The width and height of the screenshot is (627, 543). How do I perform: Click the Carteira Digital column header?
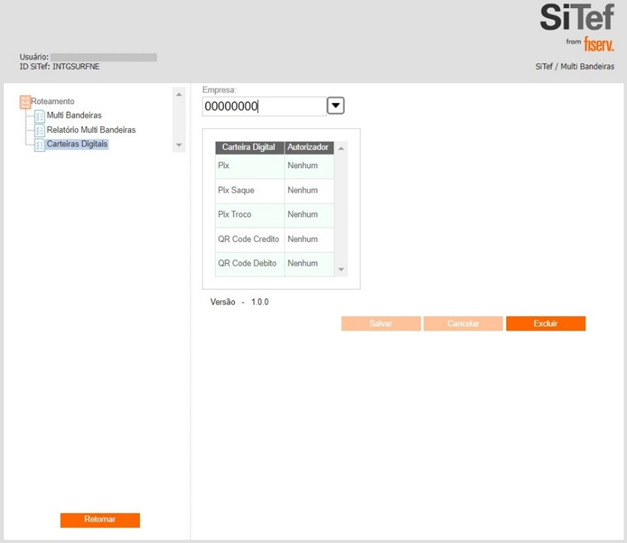(x=249, y=147)
